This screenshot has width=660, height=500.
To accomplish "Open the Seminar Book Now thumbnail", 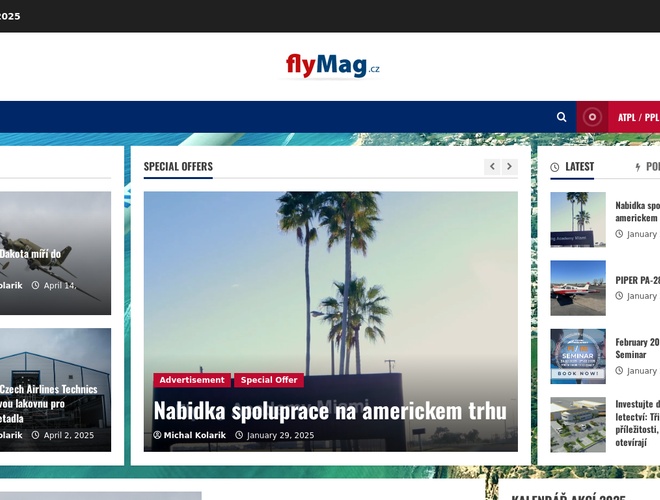I will click(x=577, y=356).
